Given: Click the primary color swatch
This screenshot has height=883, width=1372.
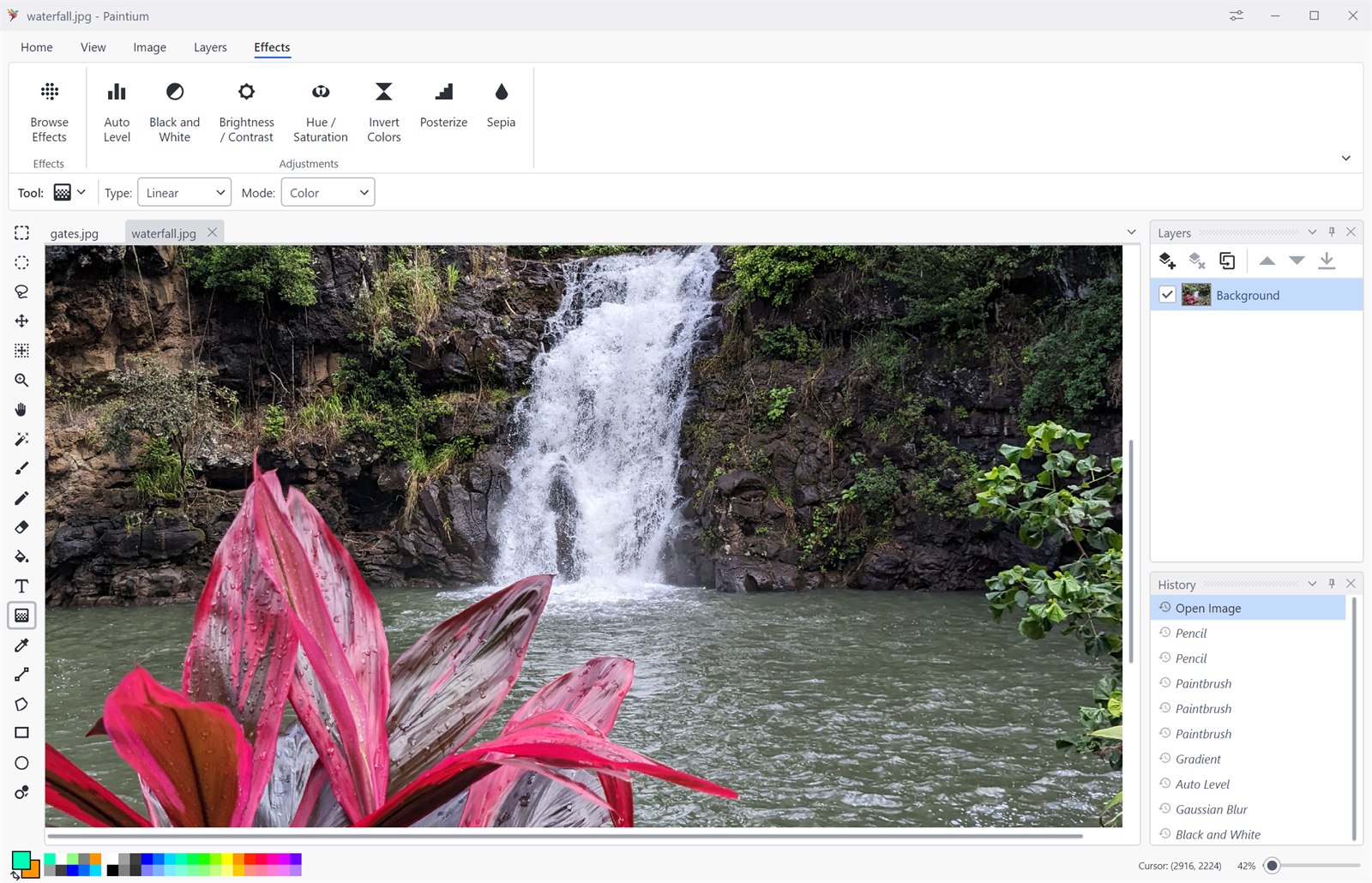Looking at the screenshot, I should click(20, 860).
